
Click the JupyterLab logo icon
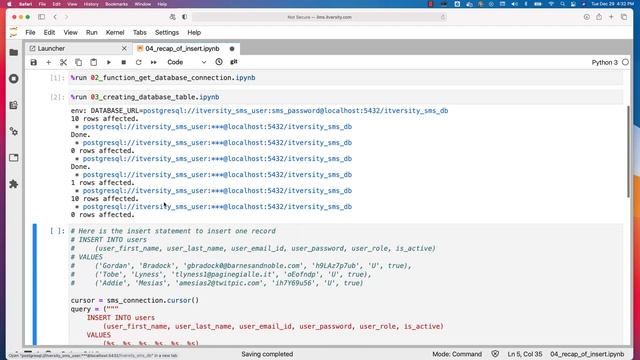[x=13, y=32]
